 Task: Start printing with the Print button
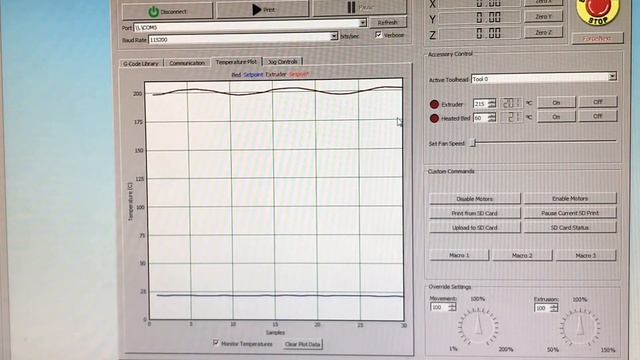pos(262,9)
